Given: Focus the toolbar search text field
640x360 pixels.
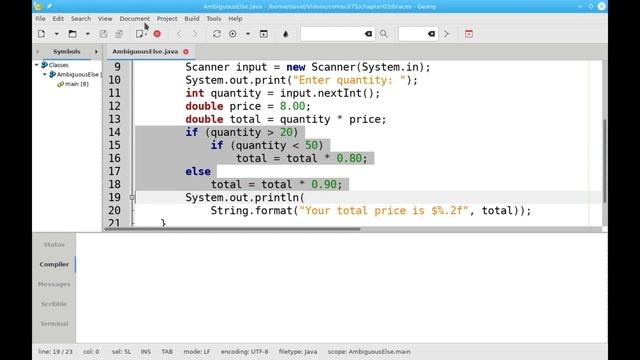Looking at the screenshot, I should click(x=331, y=34).
